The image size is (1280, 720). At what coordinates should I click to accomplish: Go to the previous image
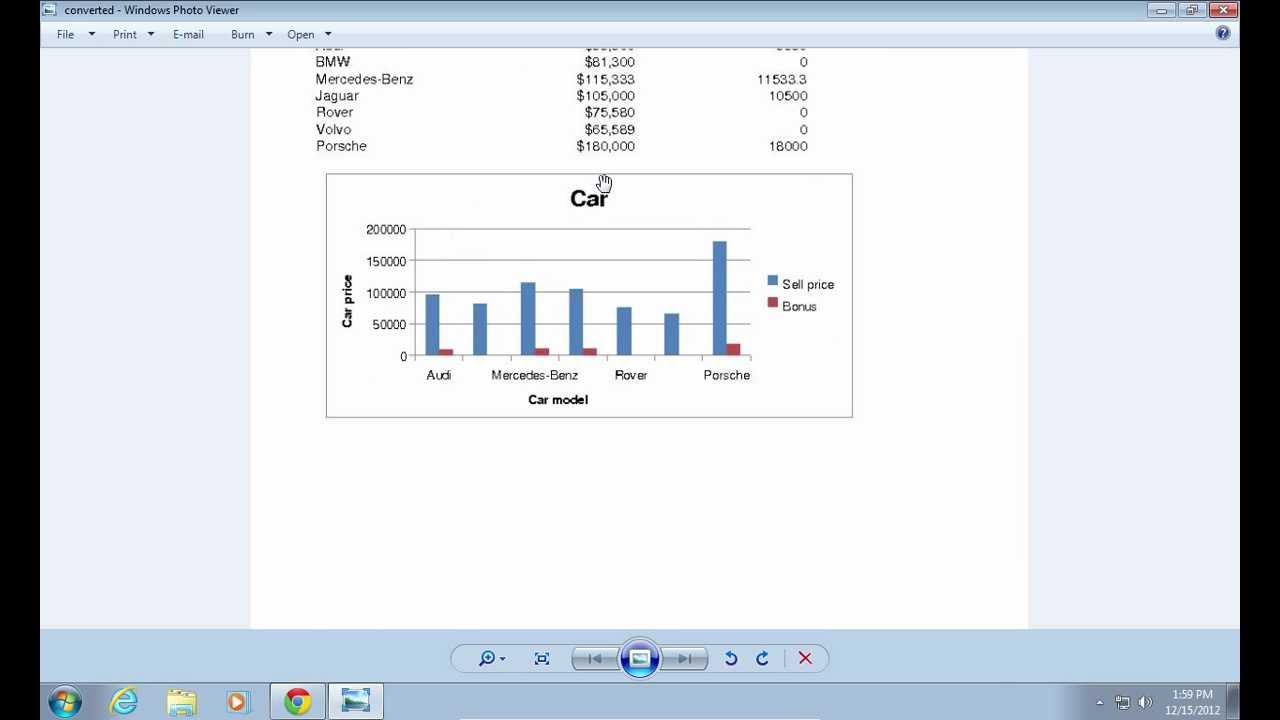click(595, 658)
